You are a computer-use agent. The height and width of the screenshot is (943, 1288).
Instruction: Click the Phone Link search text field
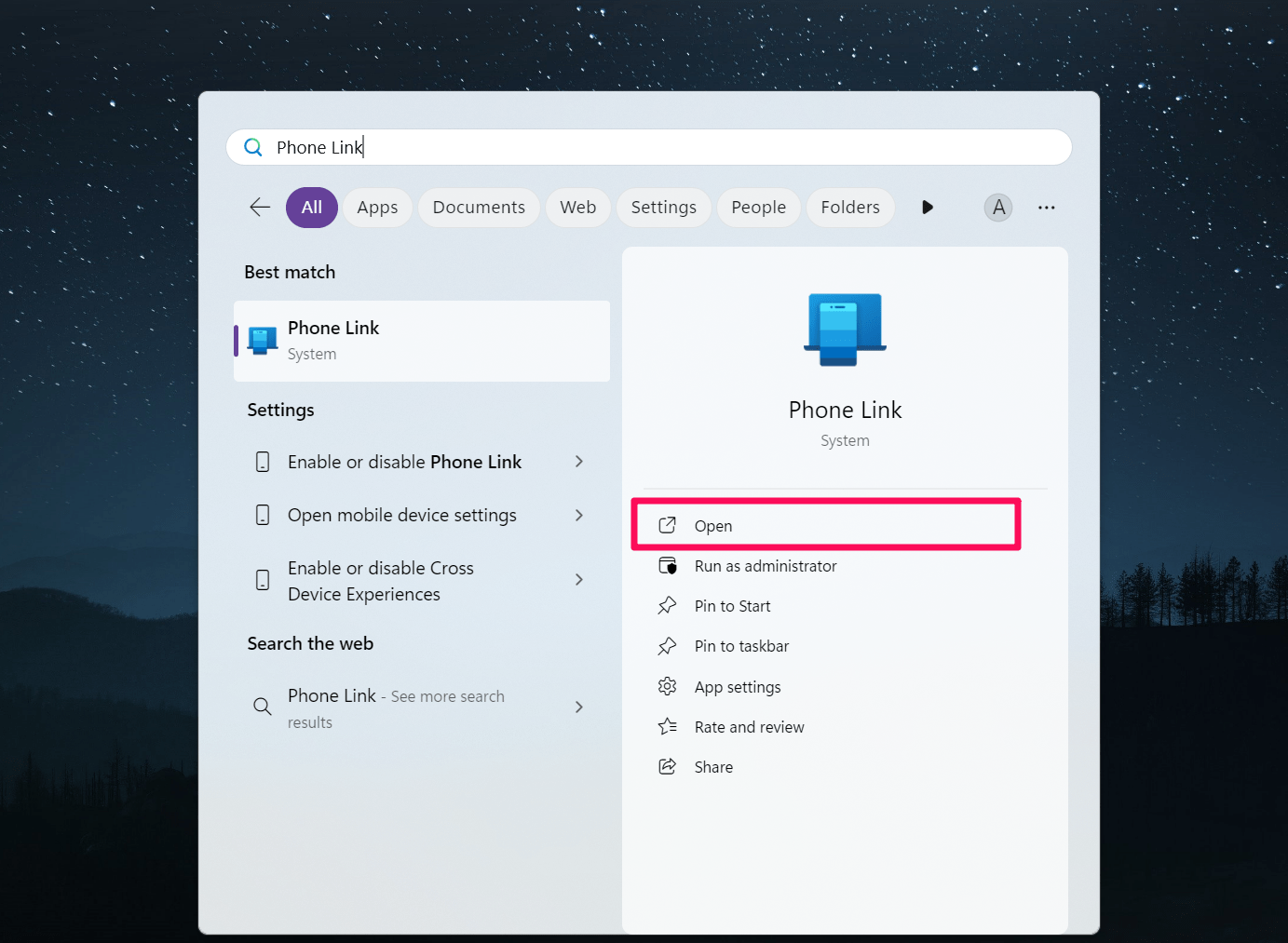pyautogui.click(x=649, y=147)
